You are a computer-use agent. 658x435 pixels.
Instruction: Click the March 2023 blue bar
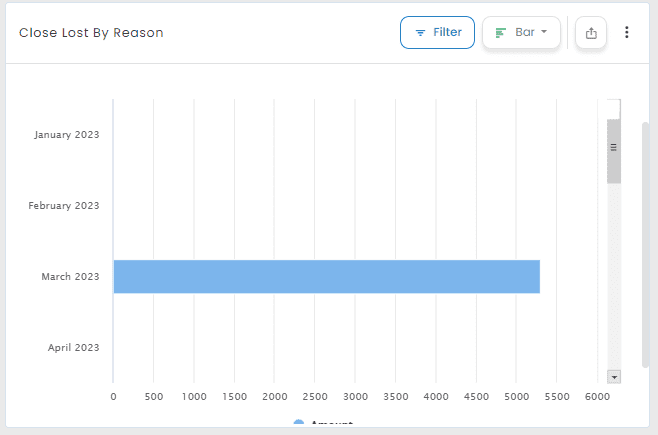(326, 276)
